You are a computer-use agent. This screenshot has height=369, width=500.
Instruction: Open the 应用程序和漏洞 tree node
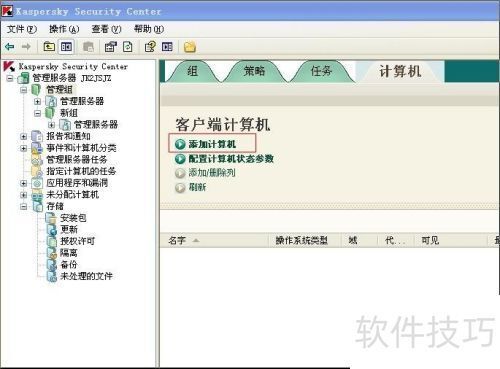[77, 183]
